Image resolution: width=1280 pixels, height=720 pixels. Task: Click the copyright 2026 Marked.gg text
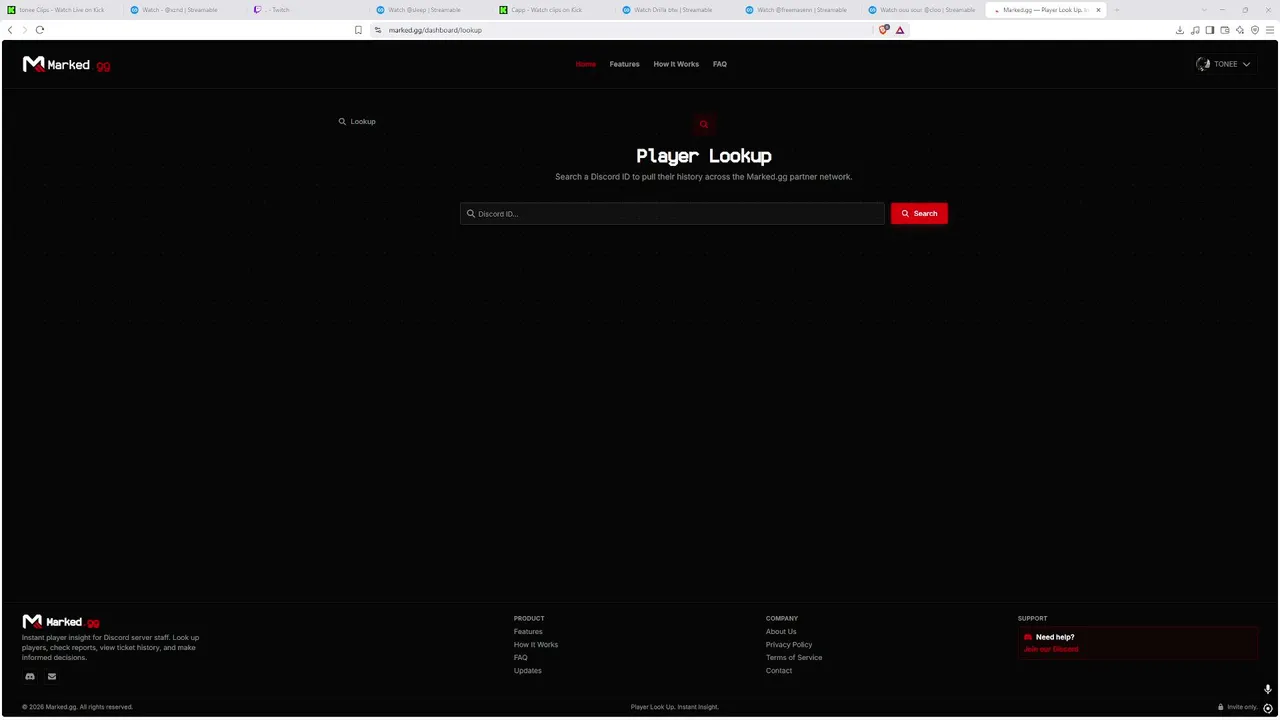click(x=77, y=707)
